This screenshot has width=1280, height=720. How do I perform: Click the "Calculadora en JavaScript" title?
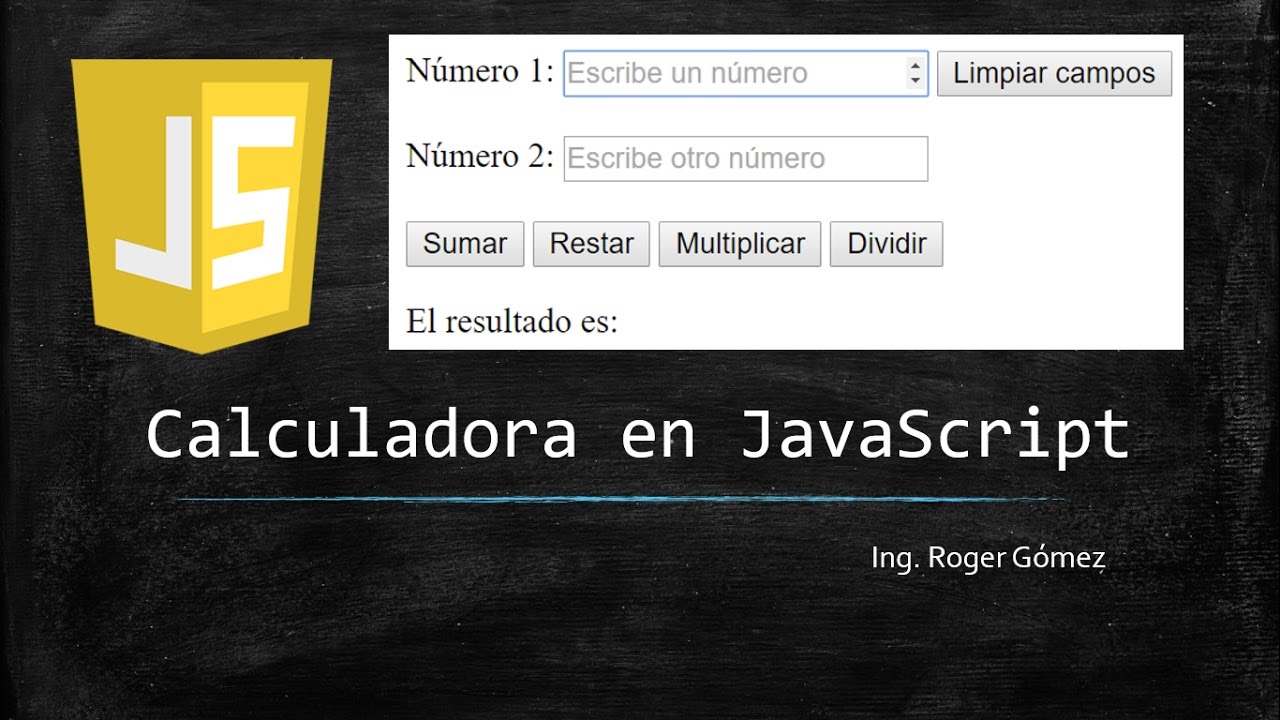(638, 435)
